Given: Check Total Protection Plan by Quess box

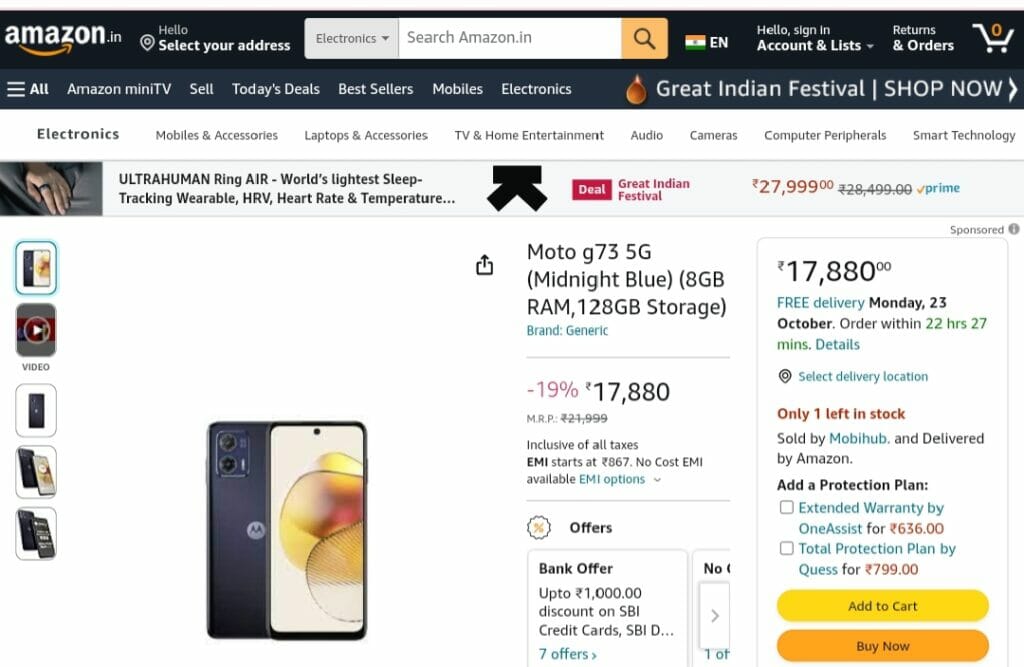Looking at the screenshot, I should [786, 548].
